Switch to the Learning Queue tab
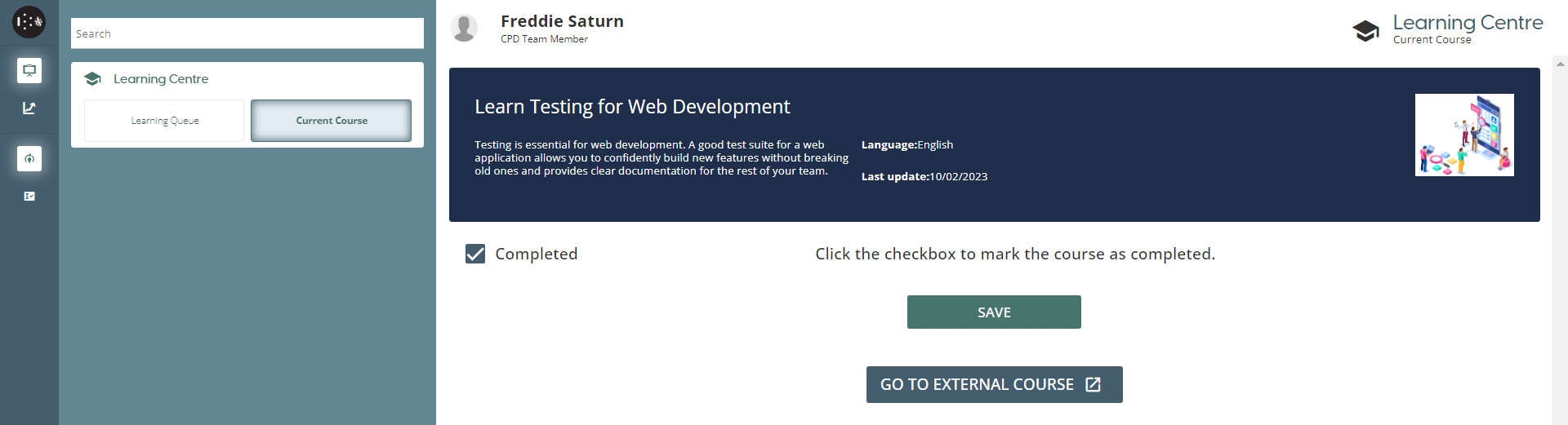 164,121
